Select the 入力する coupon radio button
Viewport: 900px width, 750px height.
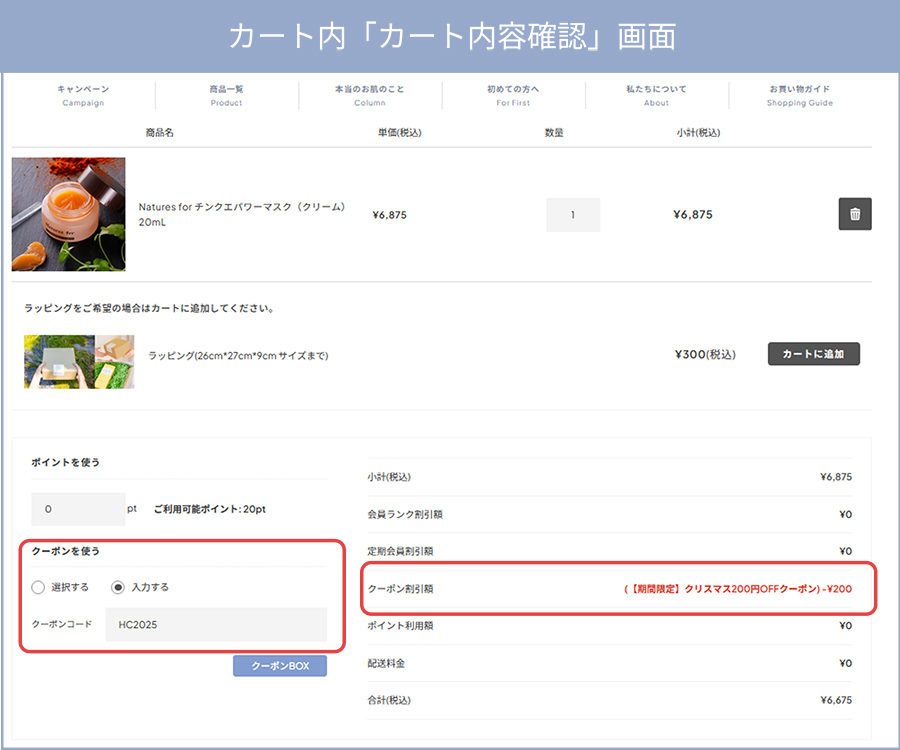point(117,587)
